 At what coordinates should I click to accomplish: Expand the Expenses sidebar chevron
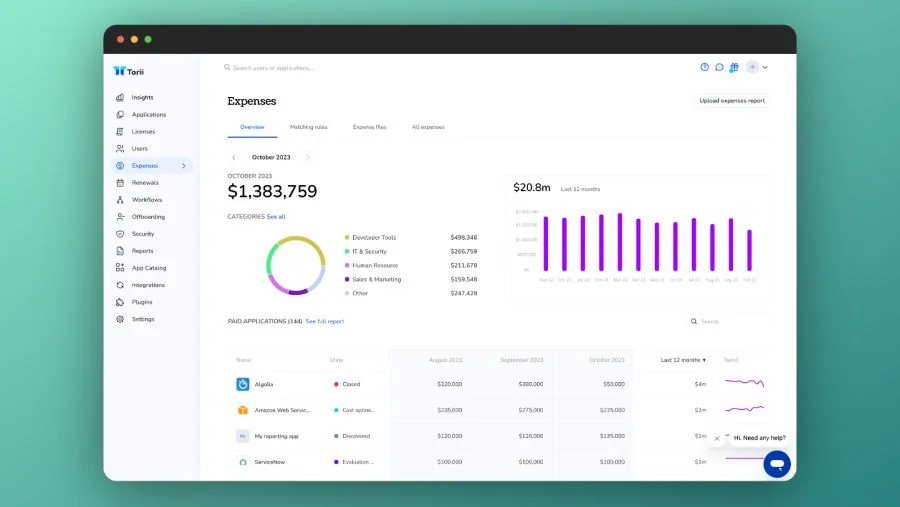pos(184,166)
